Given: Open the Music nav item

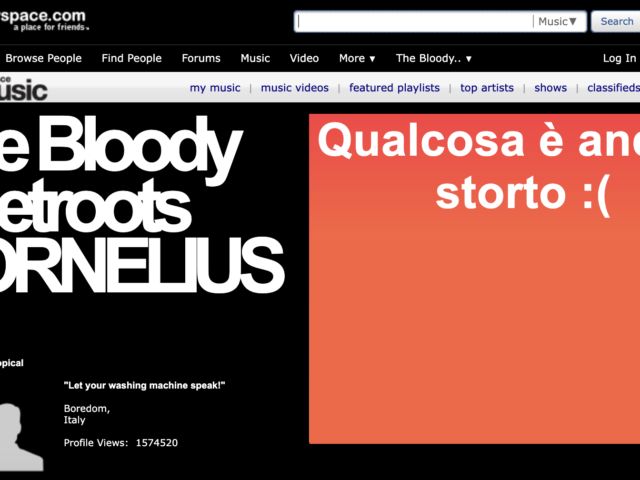Looking at the screenshot, I should pos(255,58).
